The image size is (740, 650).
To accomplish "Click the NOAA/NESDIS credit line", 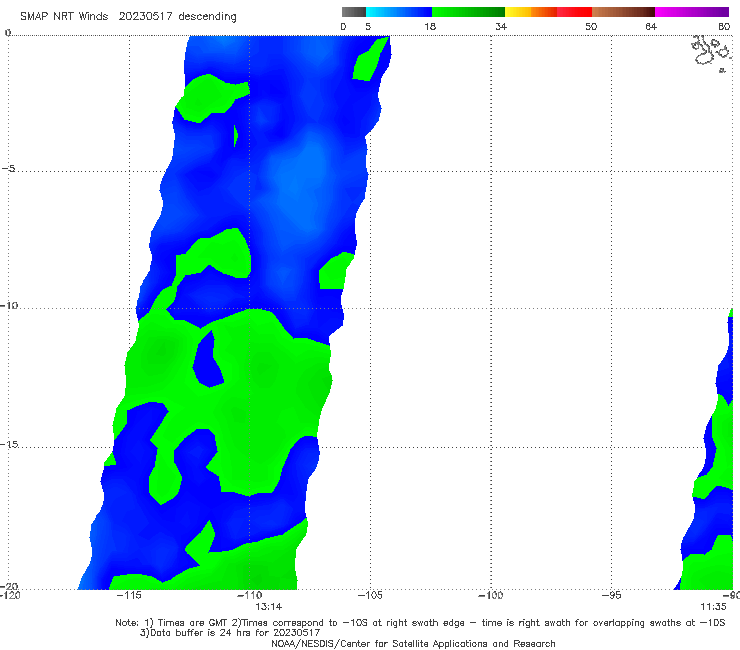I will coord(413,643).
